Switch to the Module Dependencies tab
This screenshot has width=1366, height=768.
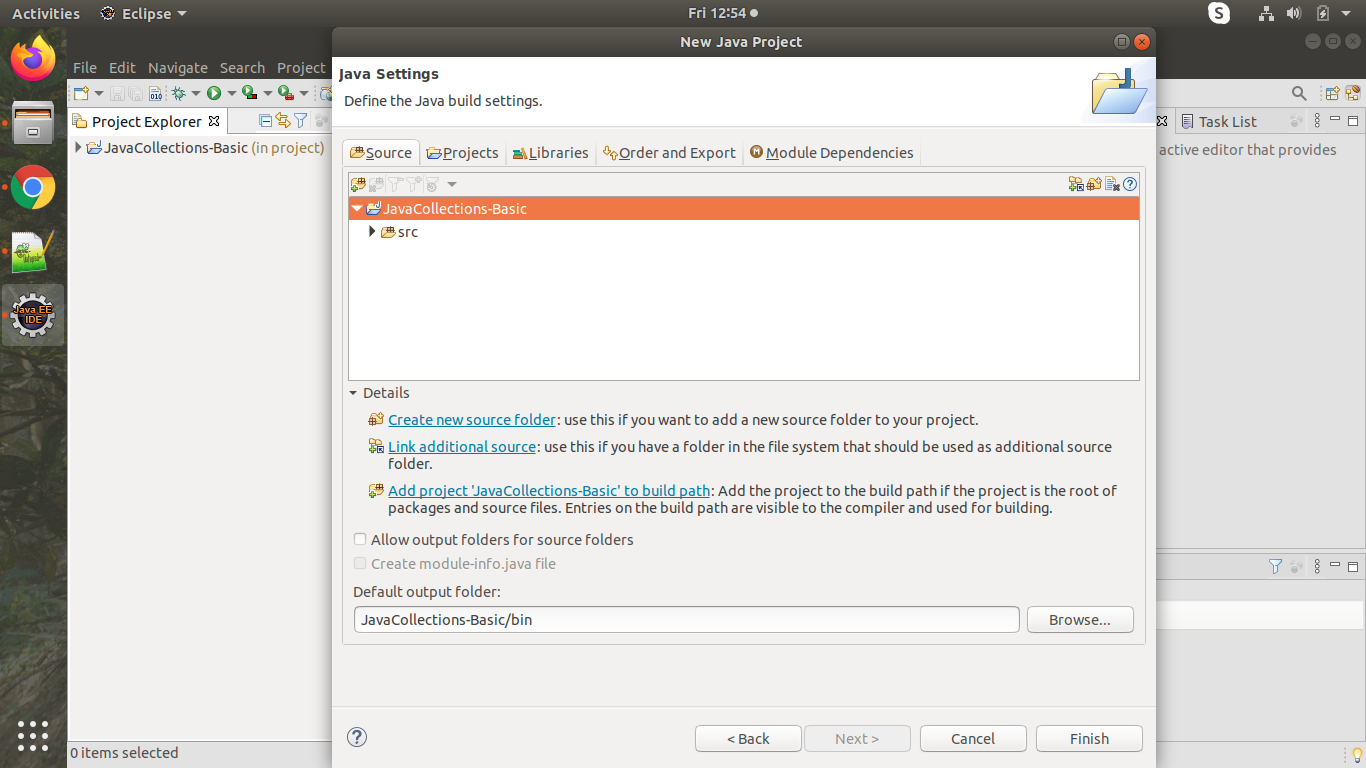click(x=831, y=153)
